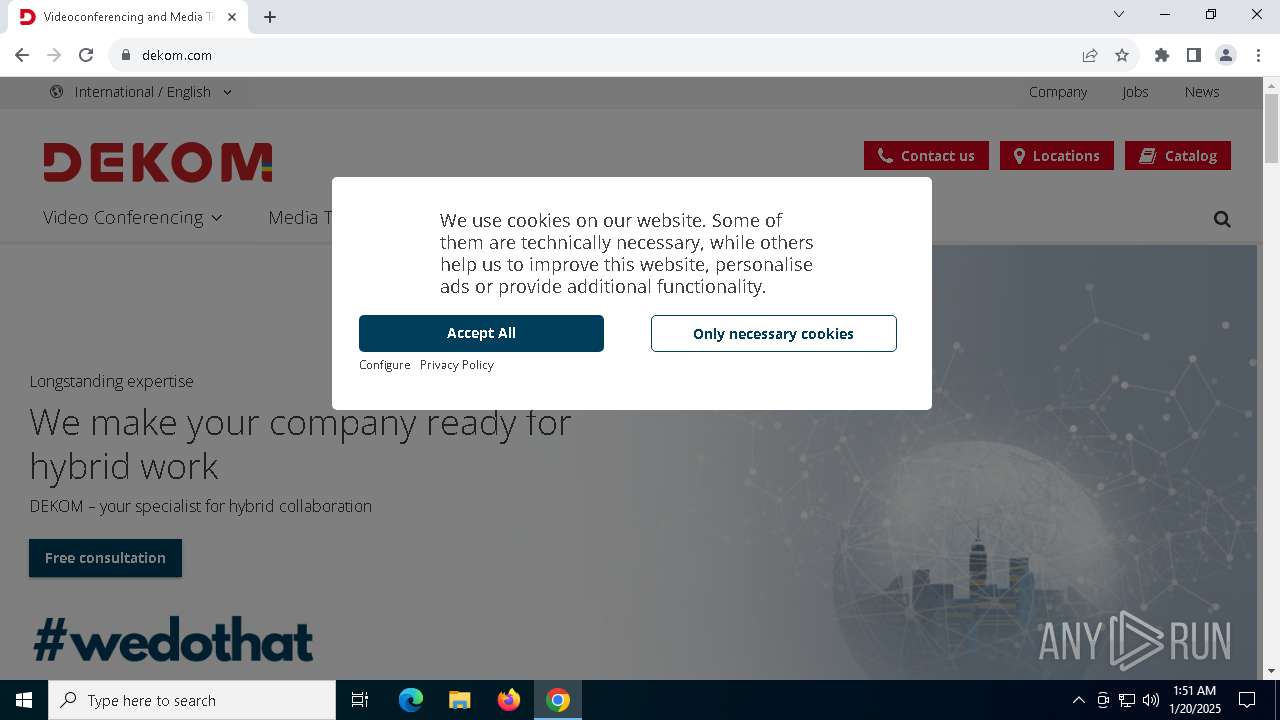This screenshot has width=1280, height=720.
Task: Open the taskbar clock and date
Action: (1195, 700)
